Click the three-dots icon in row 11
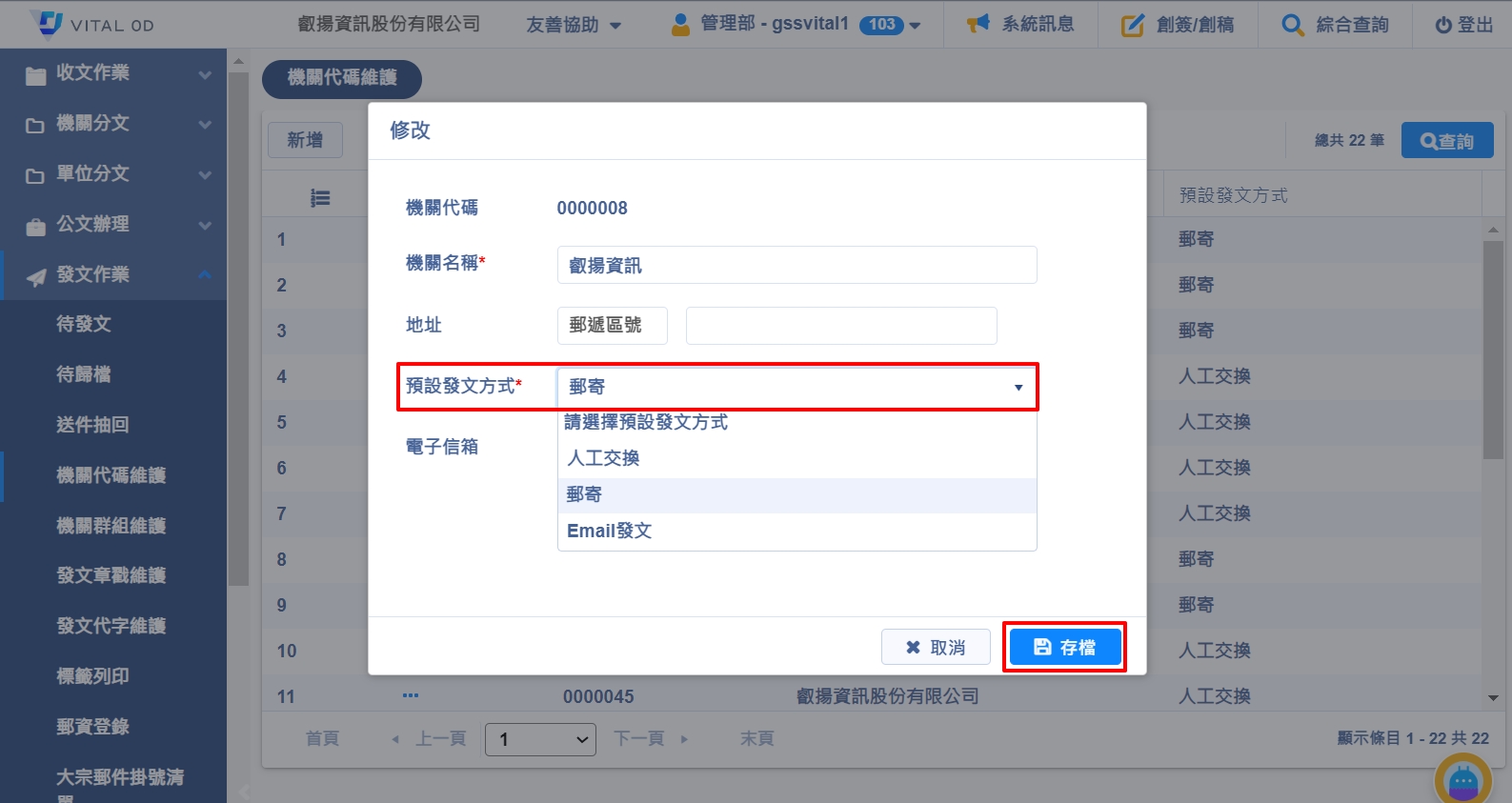The image size is (1512, 803). point(411,695)
